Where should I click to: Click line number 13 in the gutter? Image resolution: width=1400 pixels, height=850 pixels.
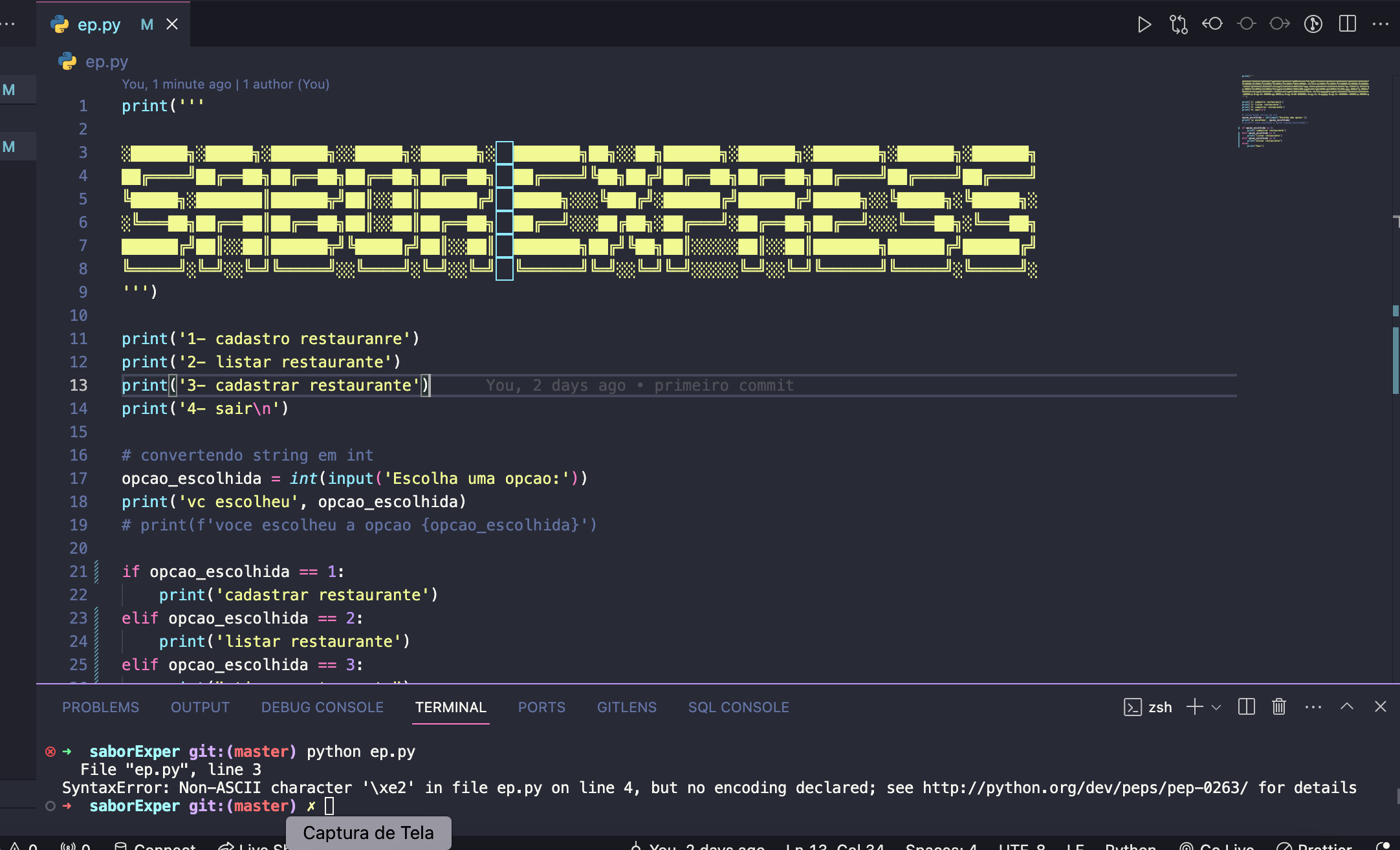coord(78,386)
